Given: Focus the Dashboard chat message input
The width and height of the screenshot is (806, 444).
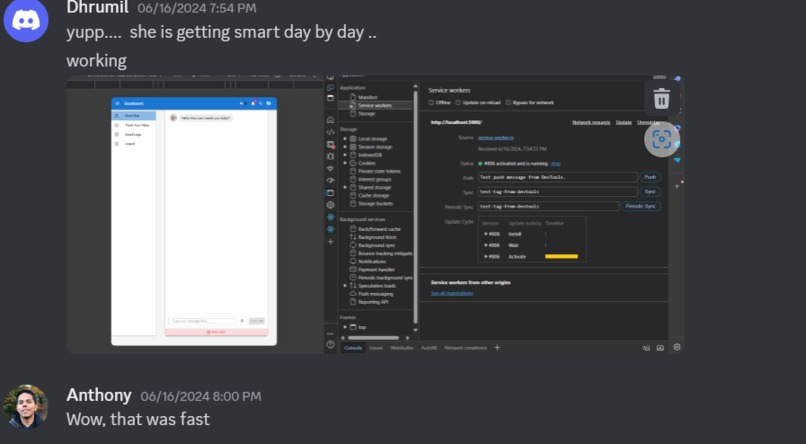Looking at the screenshot, I should pyautogui.click(x=202, y=321).
